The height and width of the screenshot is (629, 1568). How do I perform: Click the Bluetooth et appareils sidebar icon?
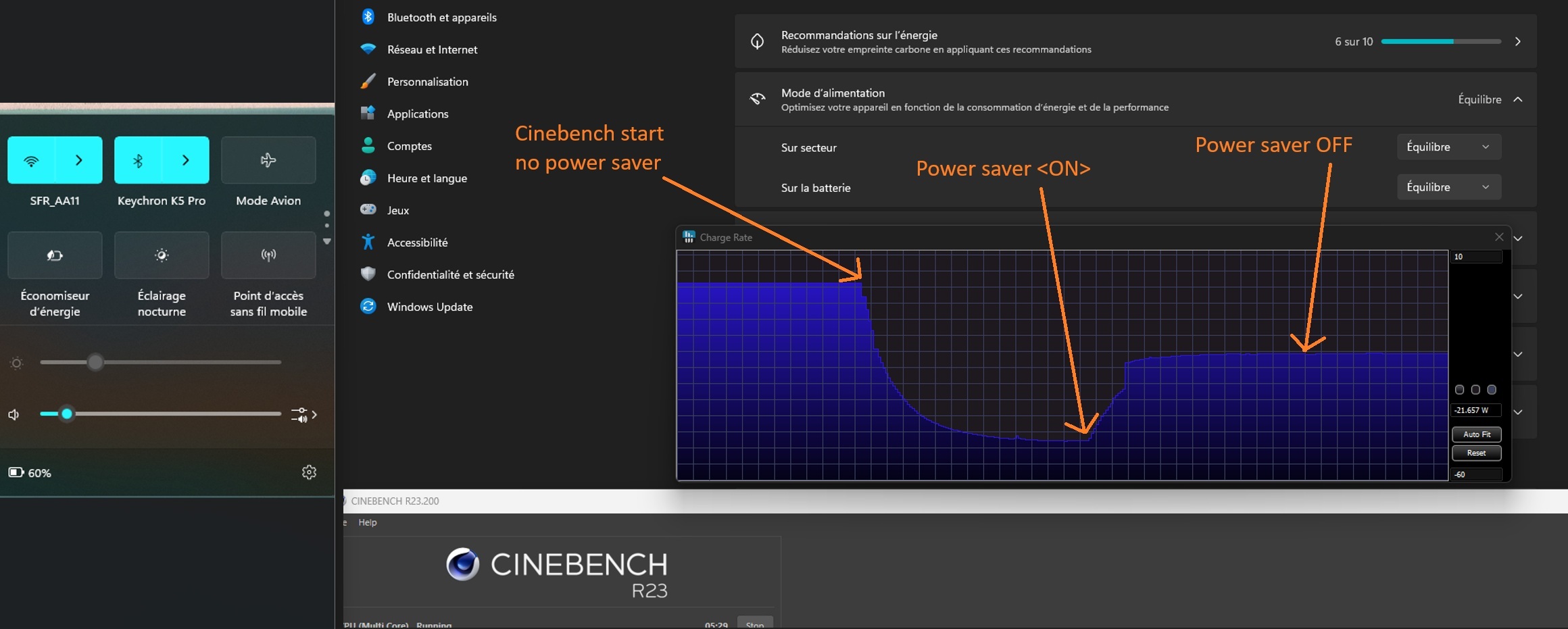(368, 17)
